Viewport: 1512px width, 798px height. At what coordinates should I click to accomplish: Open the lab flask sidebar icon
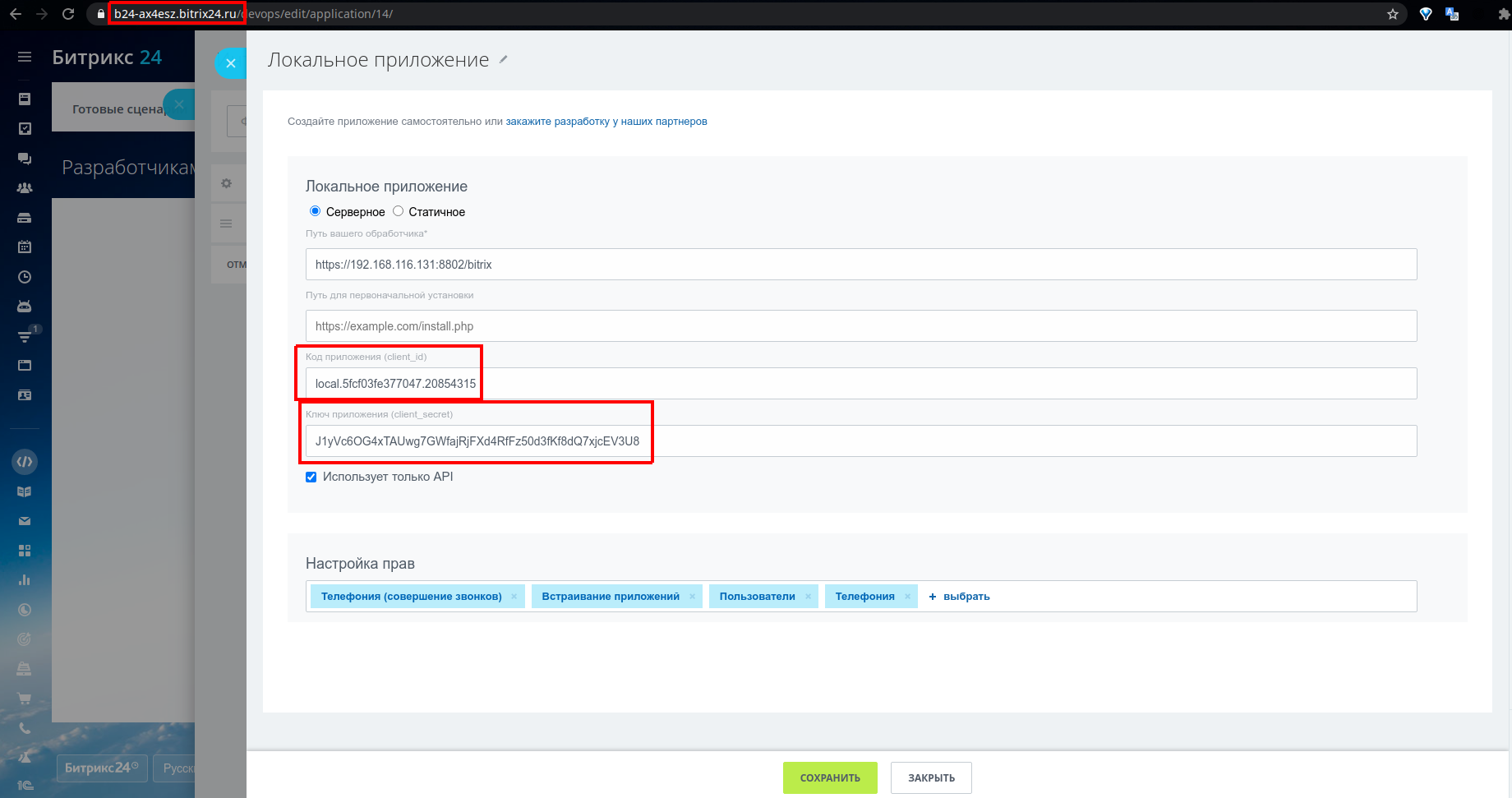[x=25, y=757]
